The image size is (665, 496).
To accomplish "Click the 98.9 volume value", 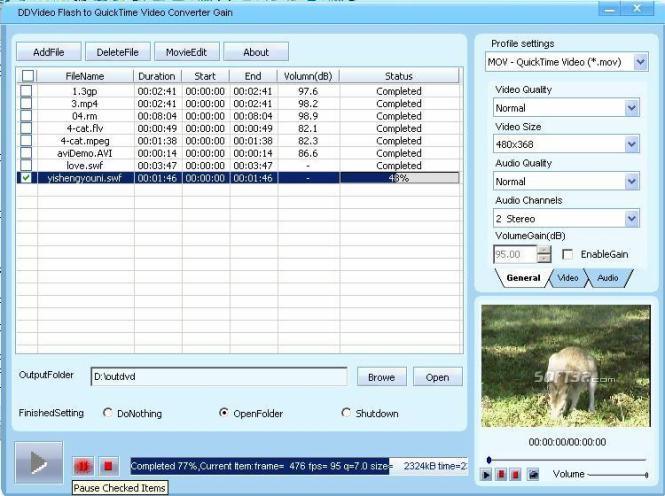I will tap(308, 116).
